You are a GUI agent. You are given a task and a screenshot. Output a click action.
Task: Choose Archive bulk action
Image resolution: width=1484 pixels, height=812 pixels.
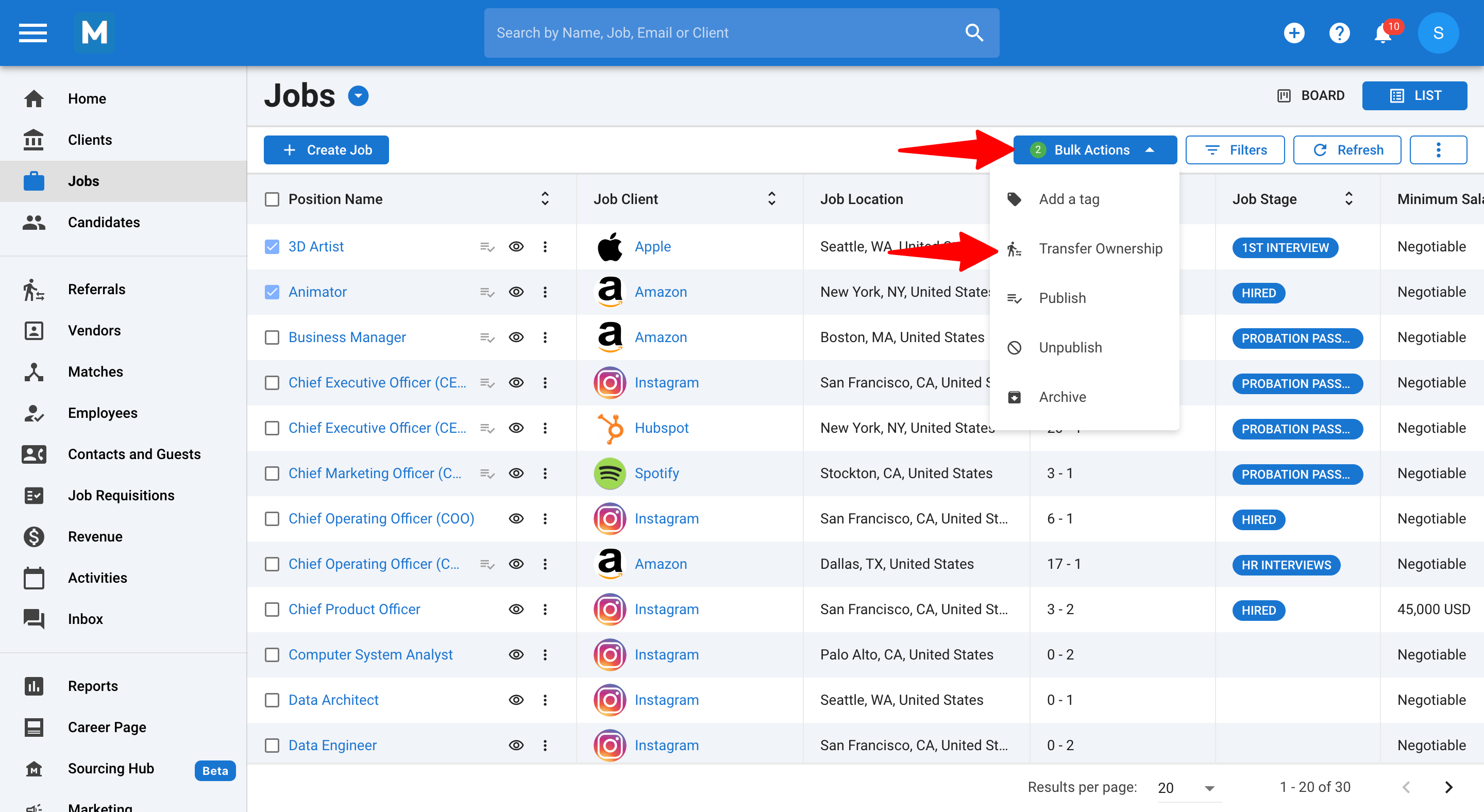[x=1084, y=397]
